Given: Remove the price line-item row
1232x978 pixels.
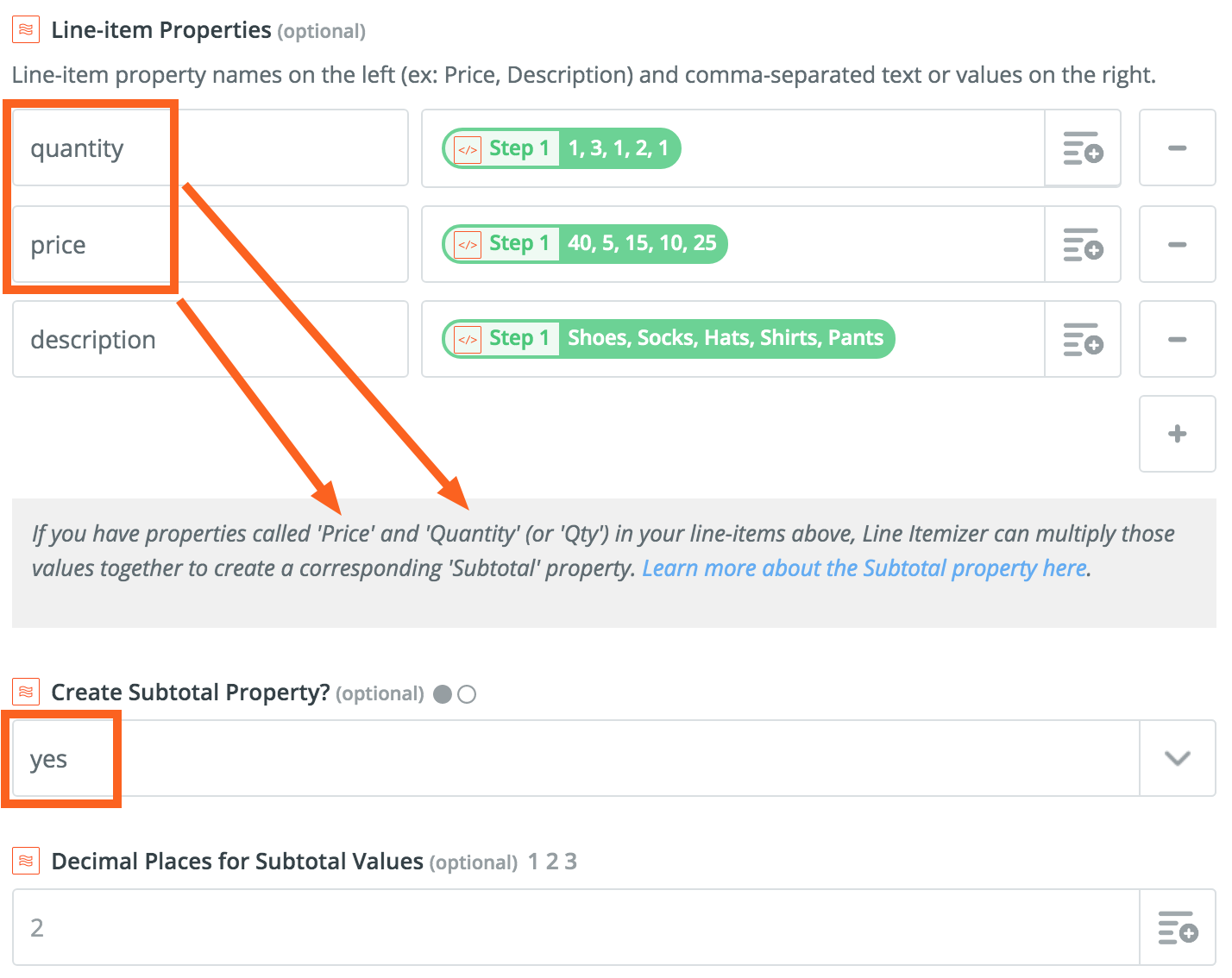Looking at the screenshot, I should pyautogui.click(x=1177, y=245).
